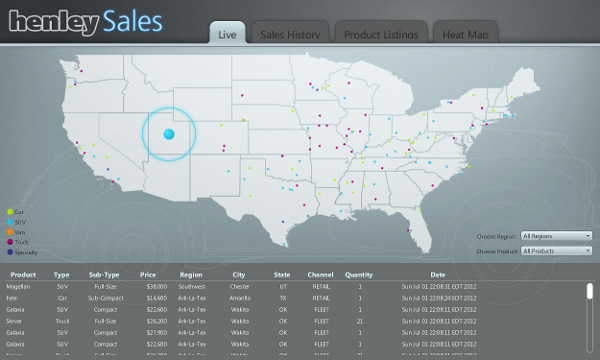Sort table by Date column header

pyautogui.click(x=437, y=275)
